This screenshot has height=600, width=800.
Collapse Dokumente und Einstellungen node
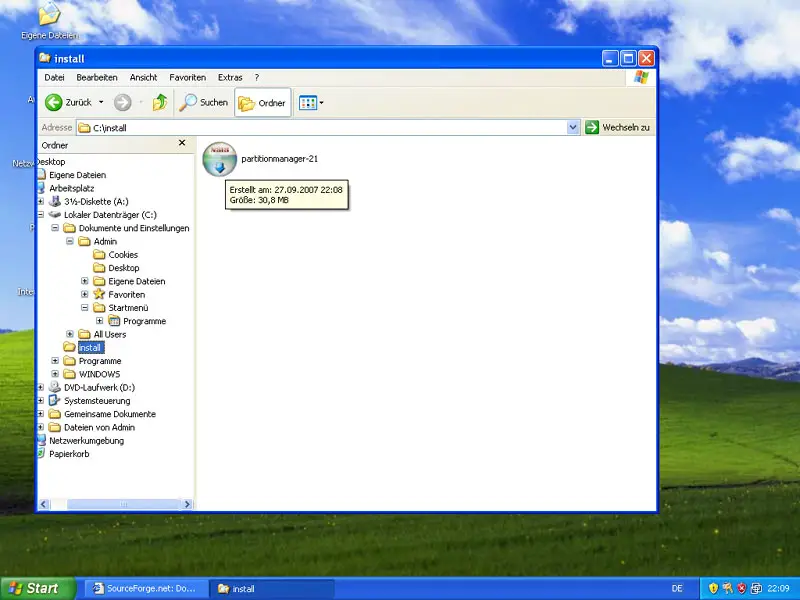click(55, 228)
